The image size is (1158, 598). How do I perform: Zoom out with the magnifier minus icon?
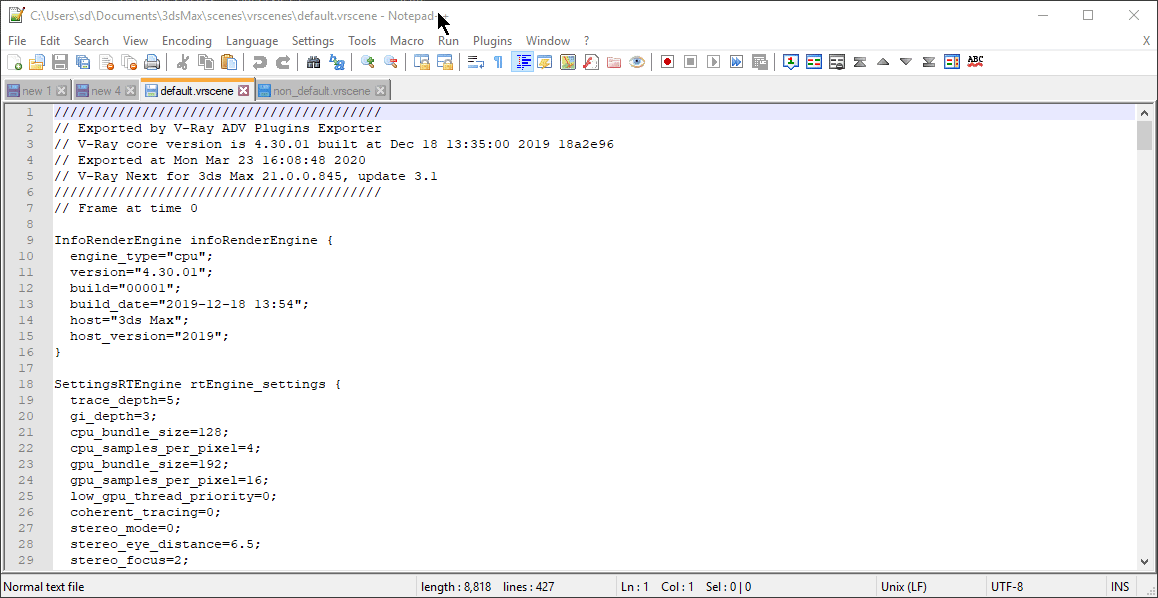click(391, 62)
